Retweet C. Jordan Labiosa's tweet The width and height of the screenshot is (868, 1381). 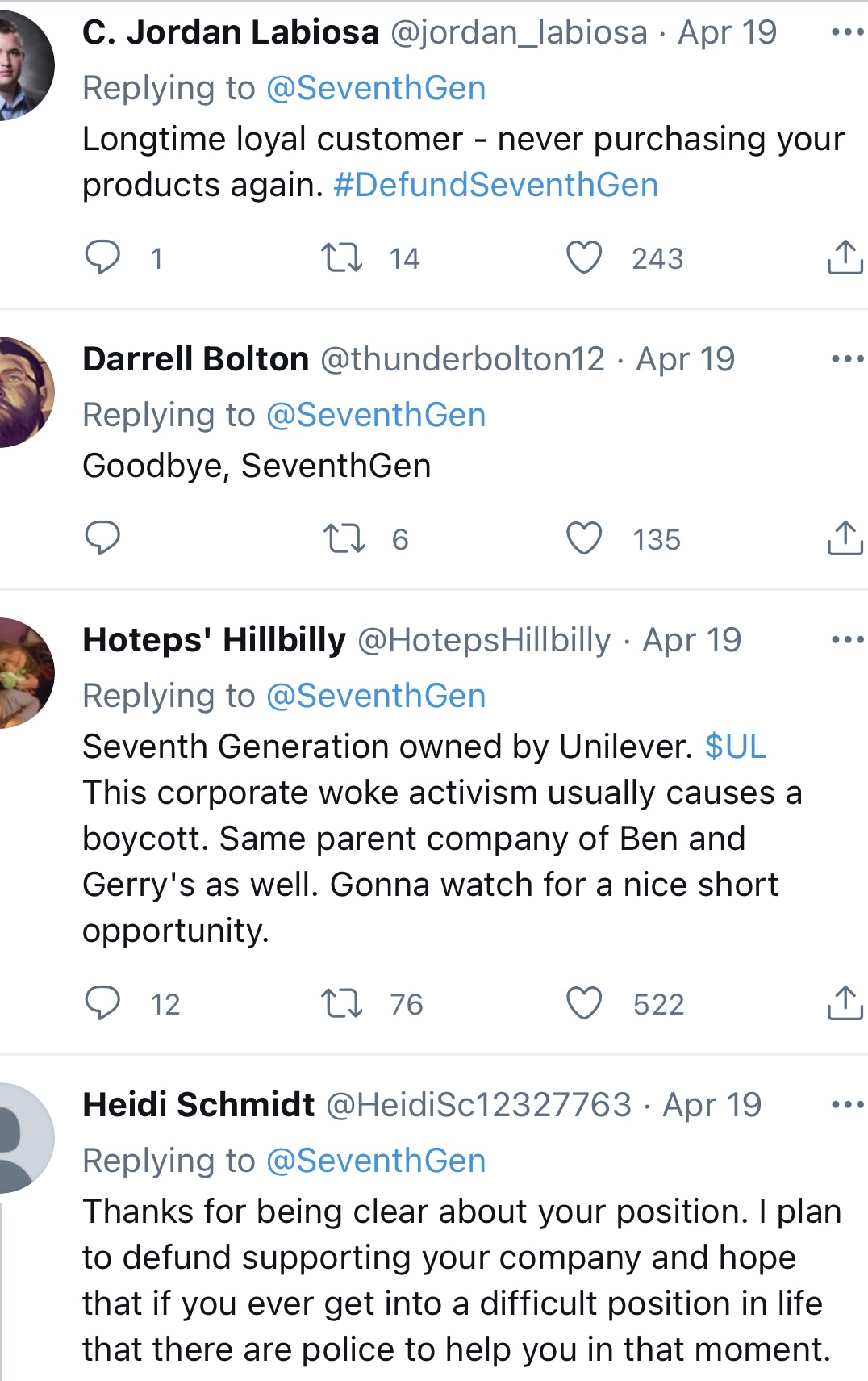pyautogui.click(x=342, y=258)
